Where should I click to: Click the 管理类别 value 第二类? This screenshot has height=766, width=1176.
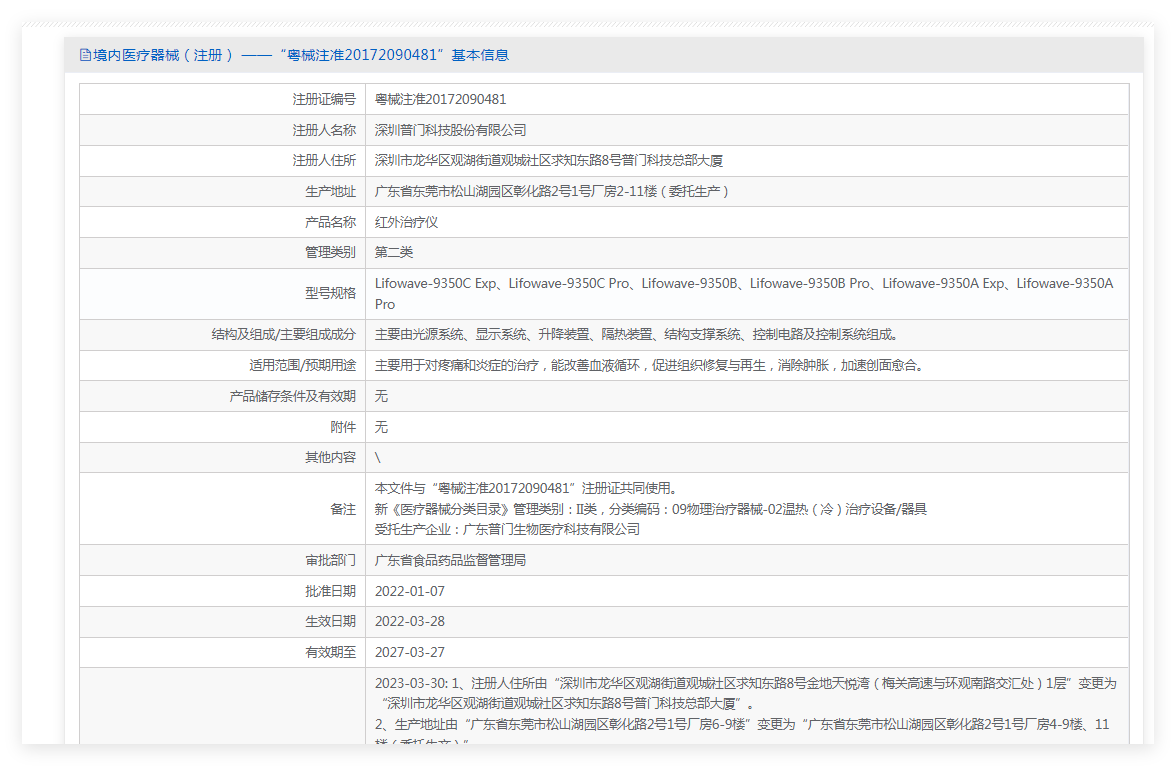coord(394,252)
